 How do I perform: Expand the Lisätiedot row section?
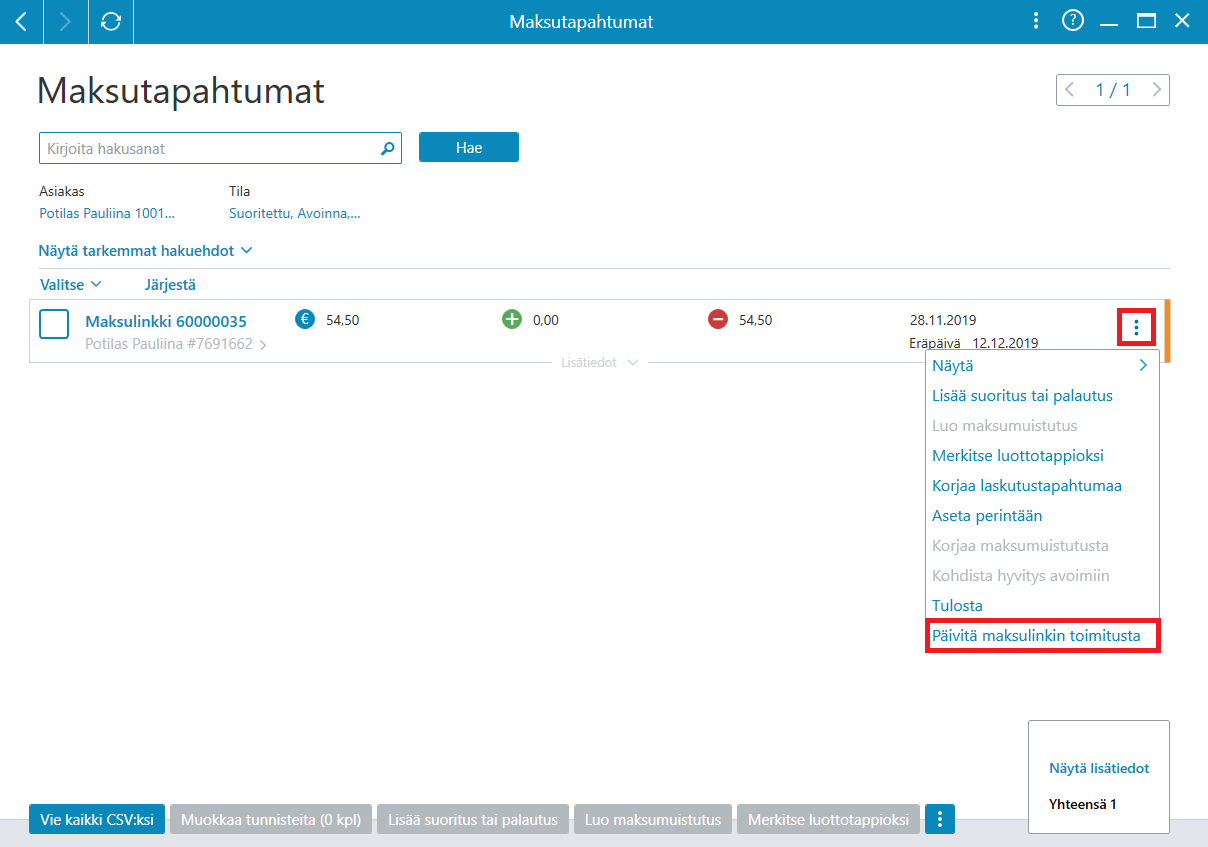click(x=599, y=362)
